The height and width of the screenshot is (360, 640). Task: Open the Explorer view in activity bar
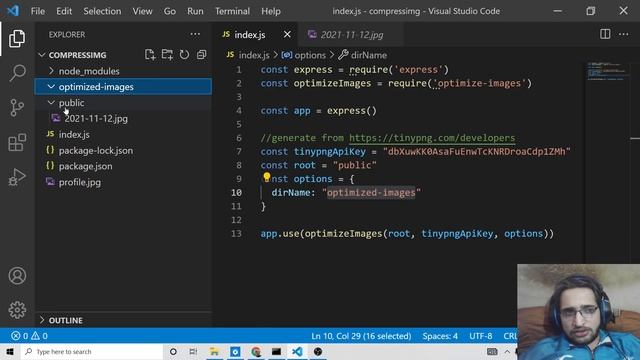(17, 38)
